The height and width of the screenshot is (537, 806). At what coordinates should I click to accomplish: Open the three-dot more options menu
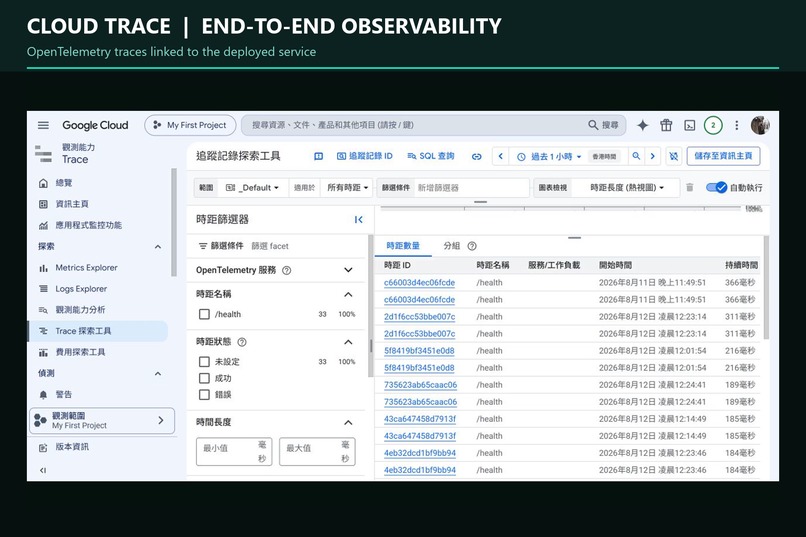tap(737, 125)
